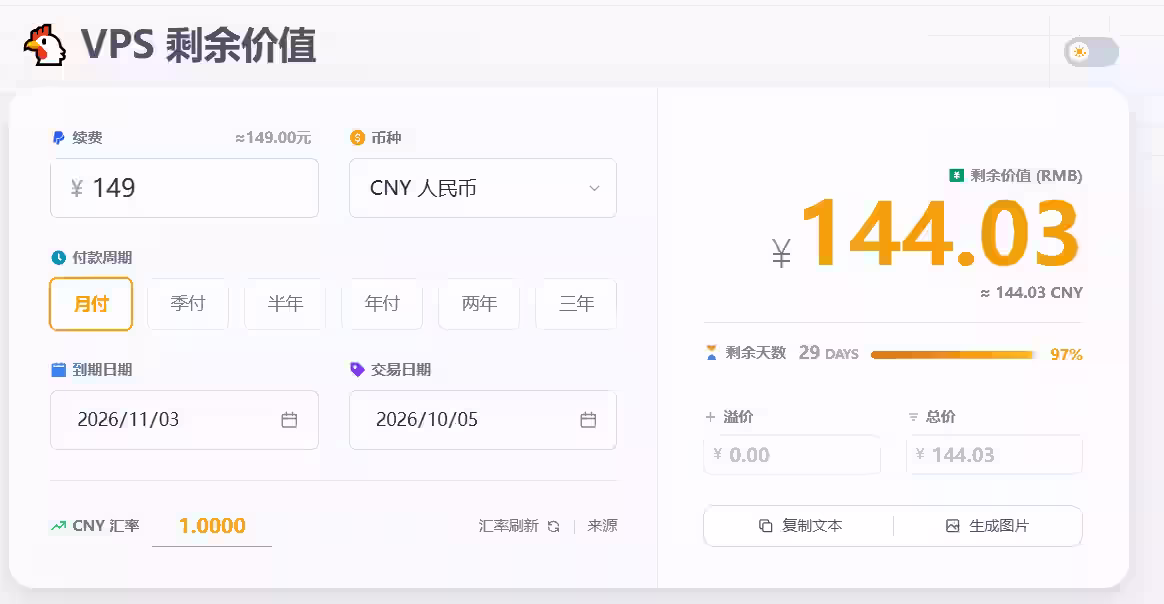Screen dimensions: 1164x604
Task: Select the 季付 billing cycle
Action: coord(188,303)
